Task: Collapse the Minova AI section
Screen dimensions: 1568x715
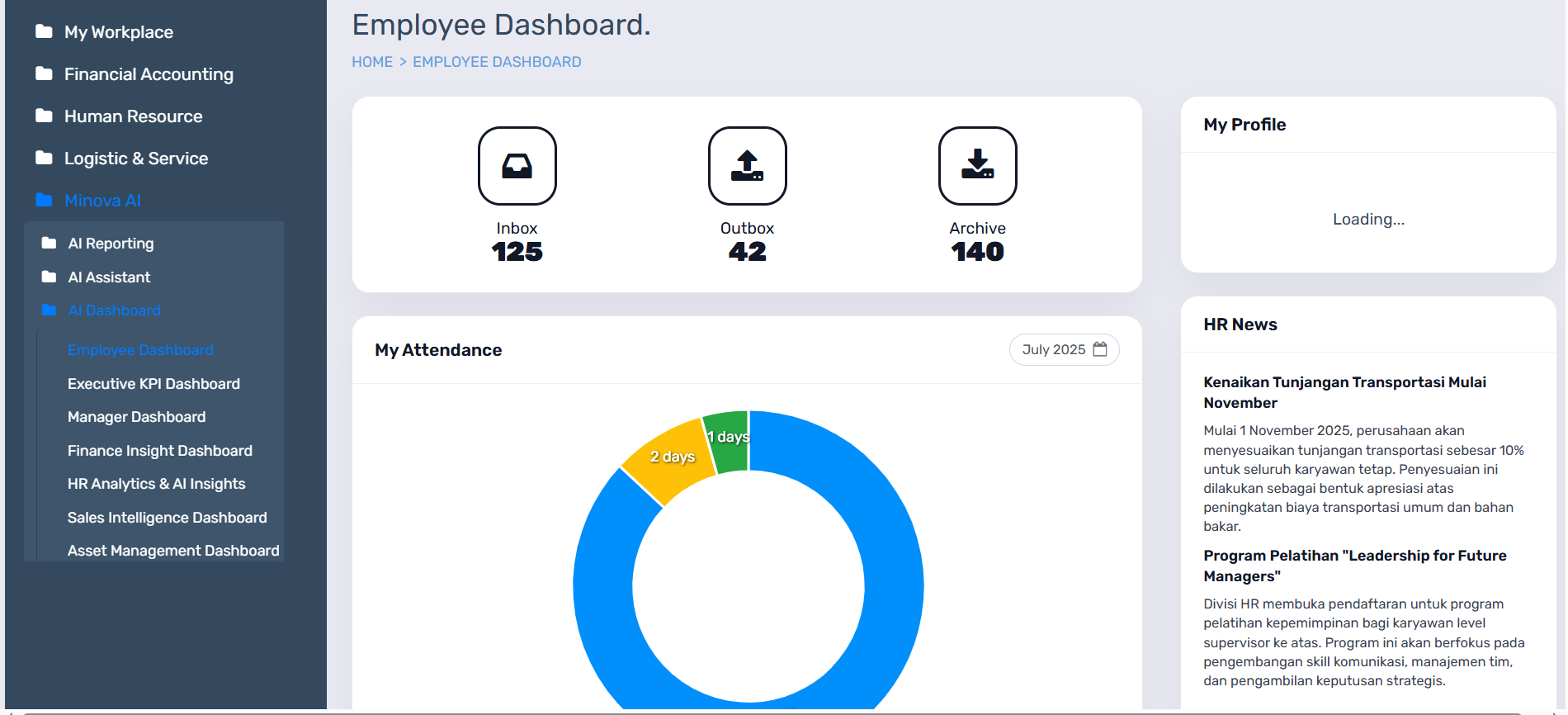Action: (x=102, y=201)
